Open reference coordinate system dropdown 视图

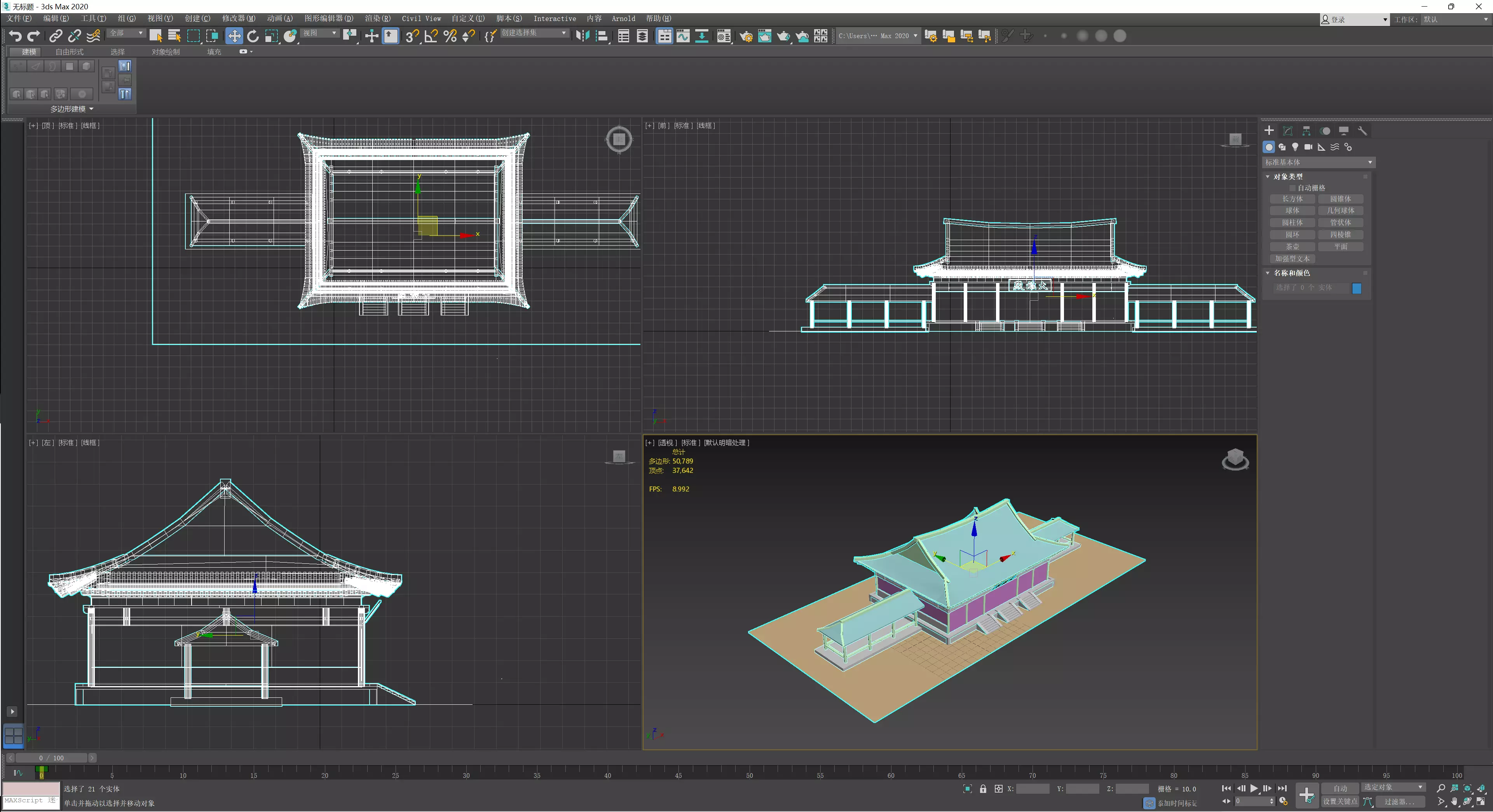[x=320, y=33]
